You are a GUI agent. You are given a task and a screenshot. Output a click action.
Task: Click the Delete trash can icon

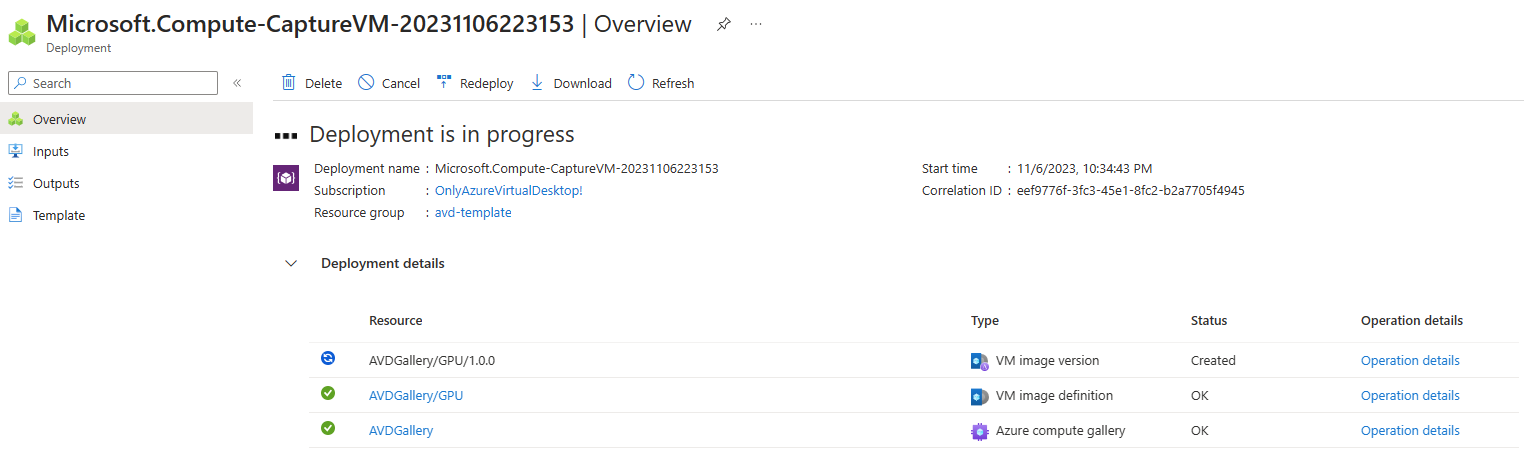click(x=288, y=83)
